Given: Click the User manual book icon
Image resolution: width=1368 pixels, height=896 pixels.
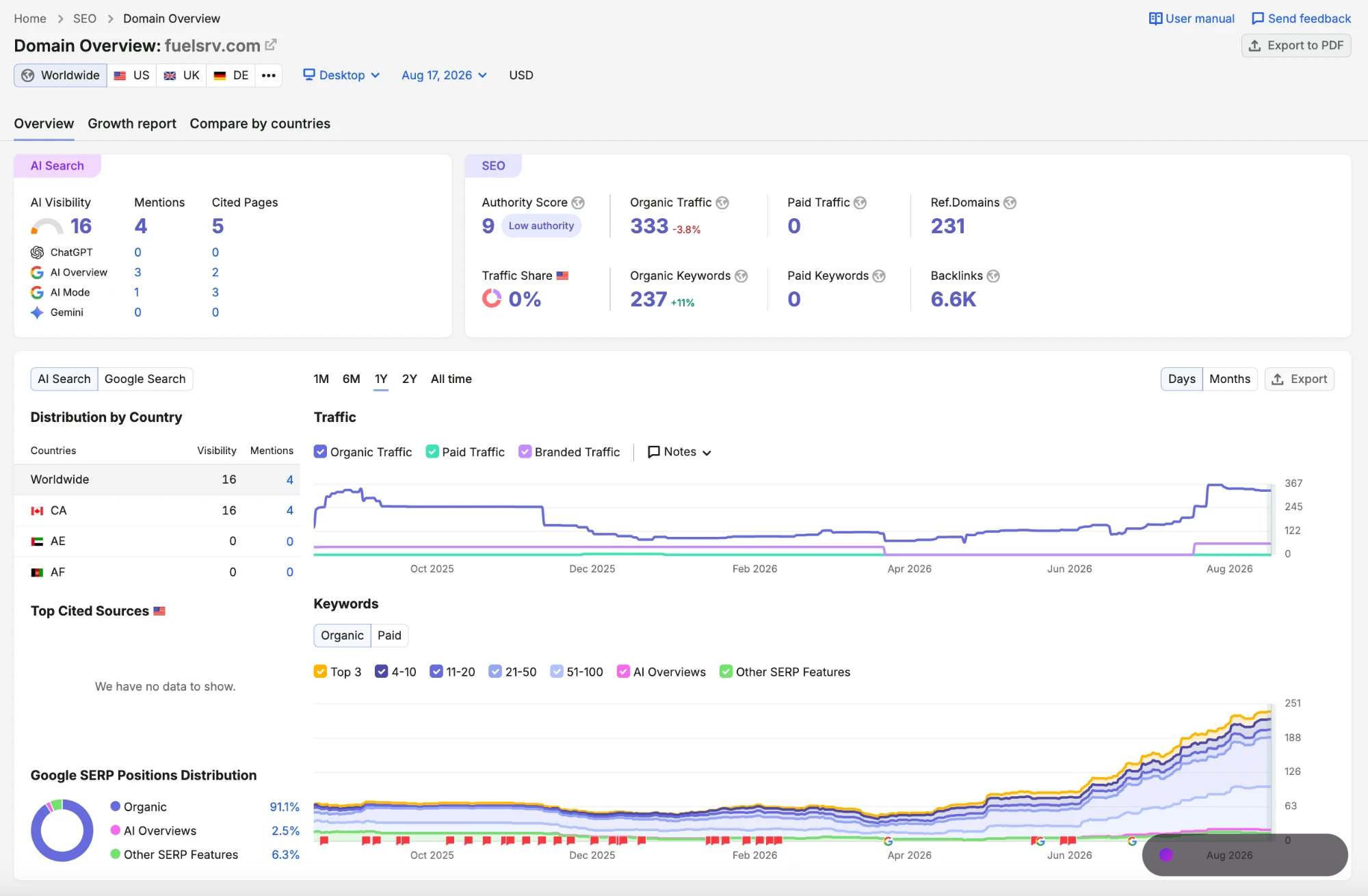Looking at the screenshot, I should 1155,18.
